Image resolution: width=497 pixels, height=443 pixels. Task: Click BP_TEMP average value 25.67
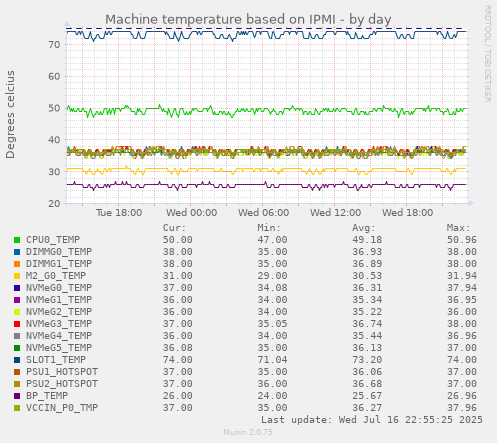pos(367,396)
